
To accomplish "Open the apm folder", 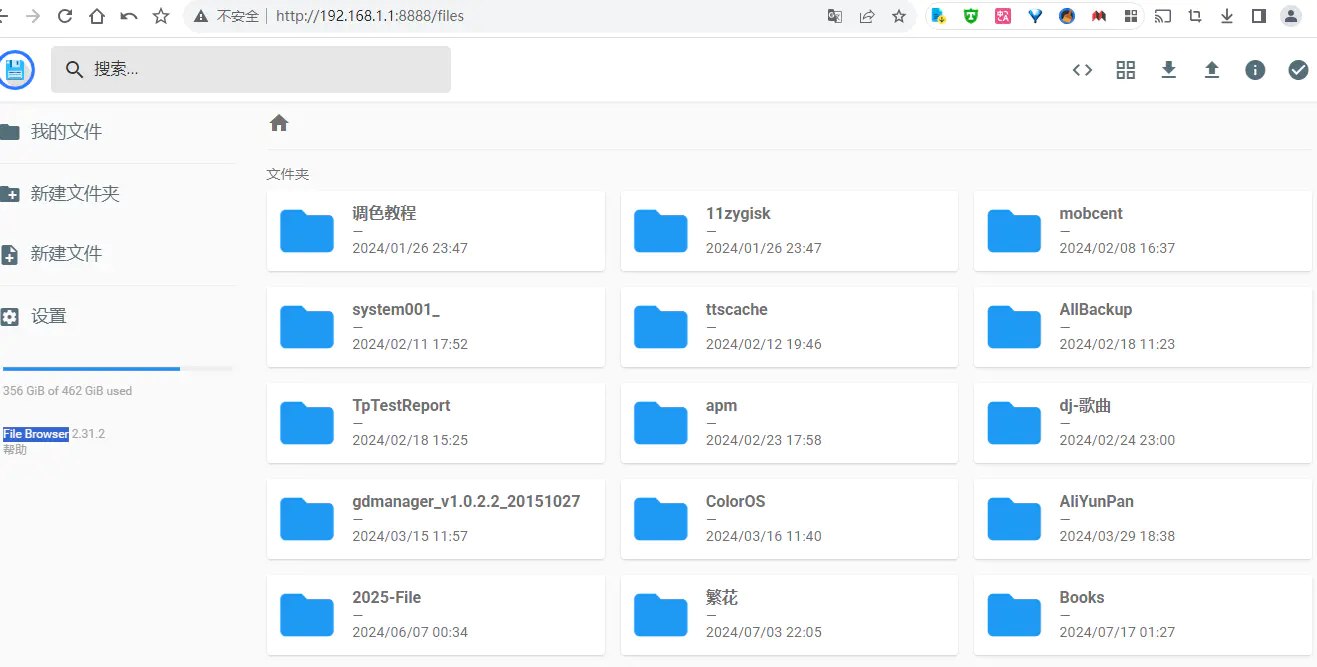I will tap(789, 423).
